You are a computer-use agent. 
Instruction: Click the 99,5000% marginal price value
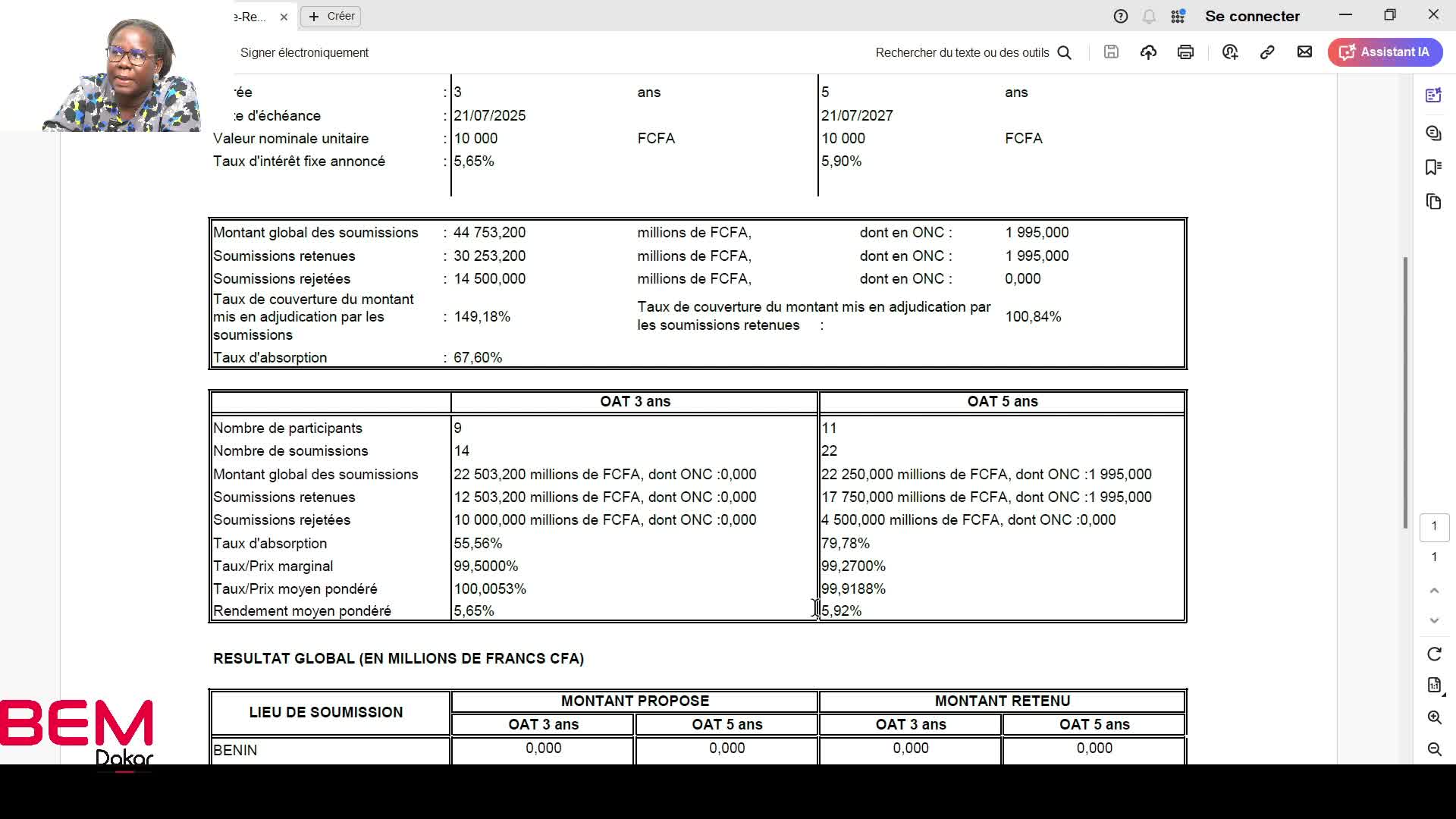pos(486,566)
